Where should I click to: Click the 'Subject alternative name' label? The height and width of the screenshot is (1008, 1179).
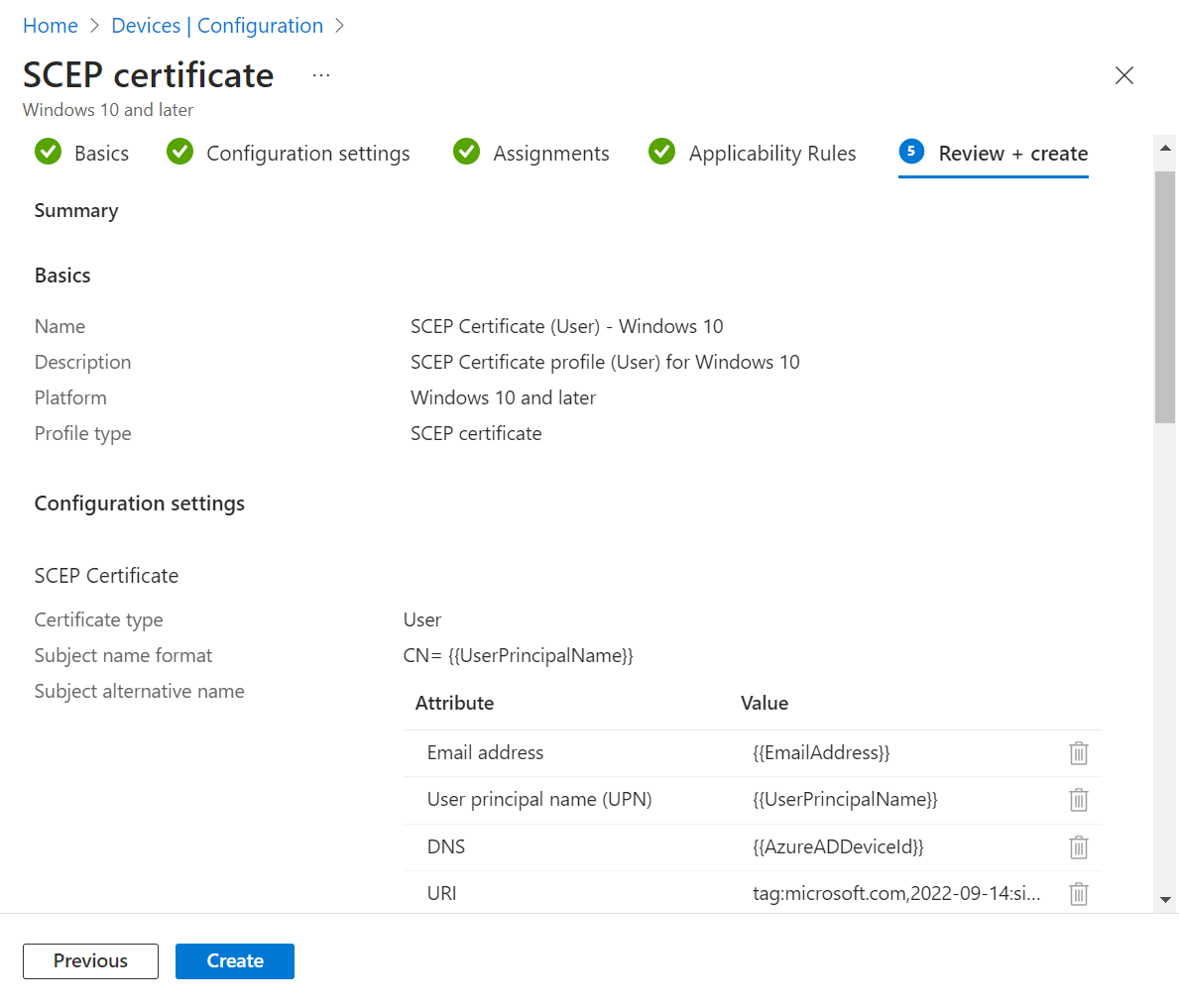tap(139, 692)
